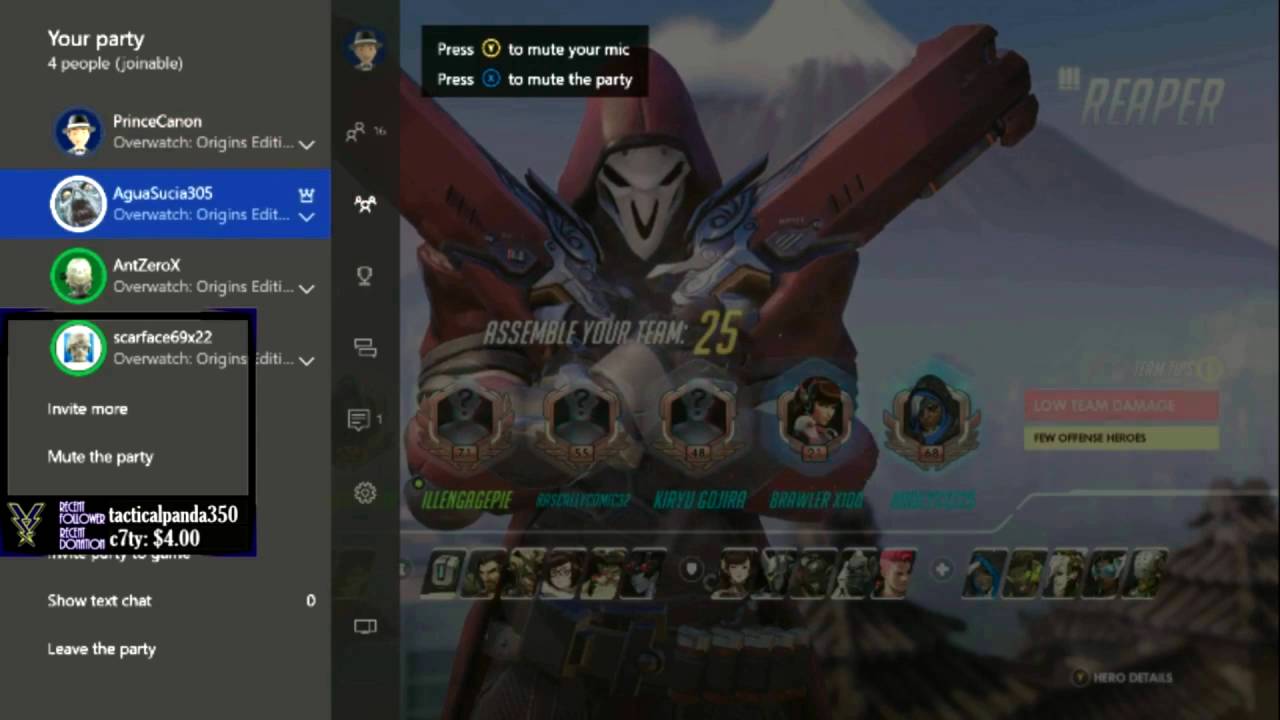Viewport: 1280px width, 720px height.
Task: Open the messages icon in sidebar
Action: 360,420
